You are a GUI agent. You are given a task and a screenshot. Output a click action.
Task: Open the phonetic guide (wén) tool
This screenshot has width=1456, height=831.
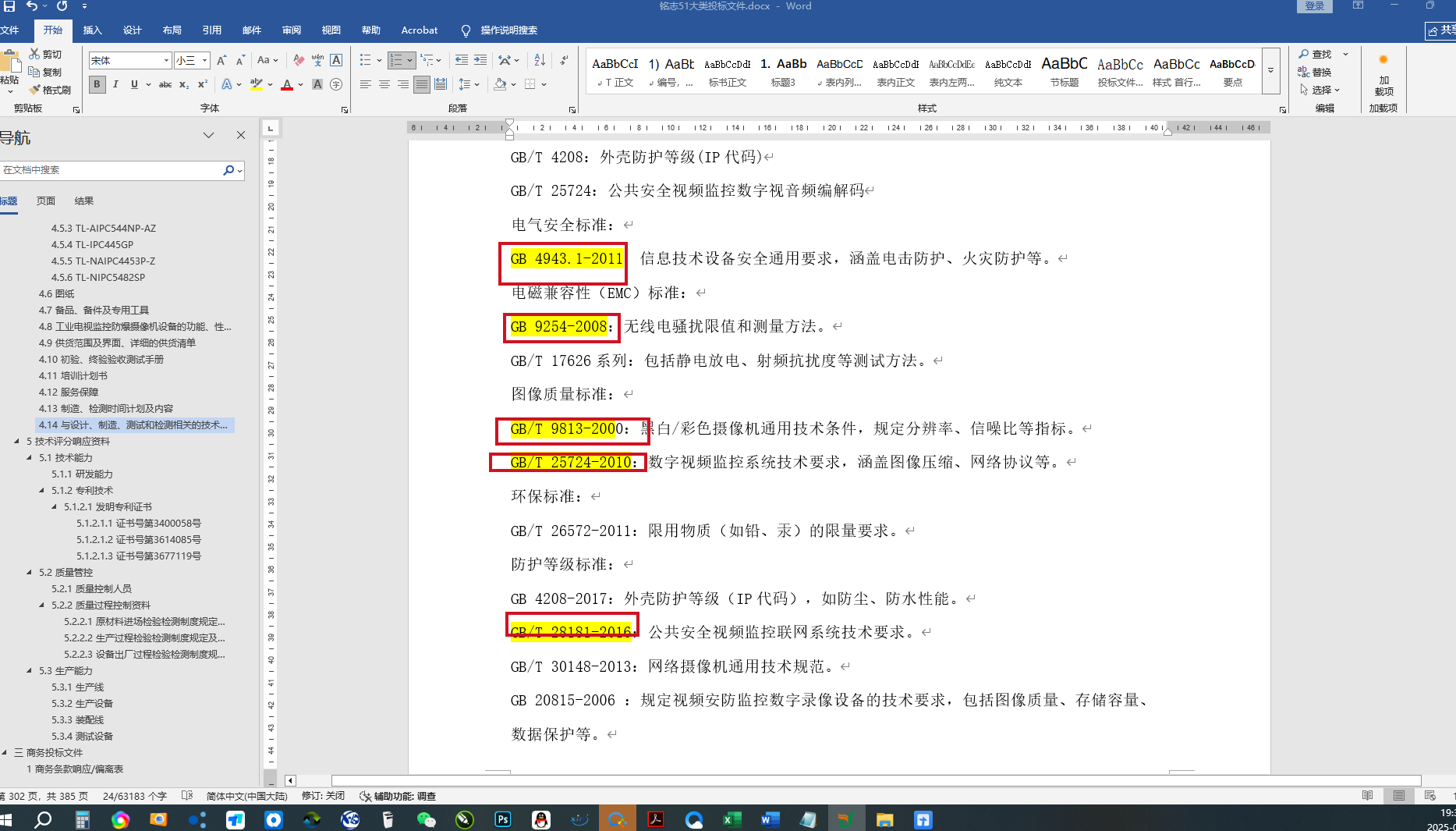click(317, 60)
